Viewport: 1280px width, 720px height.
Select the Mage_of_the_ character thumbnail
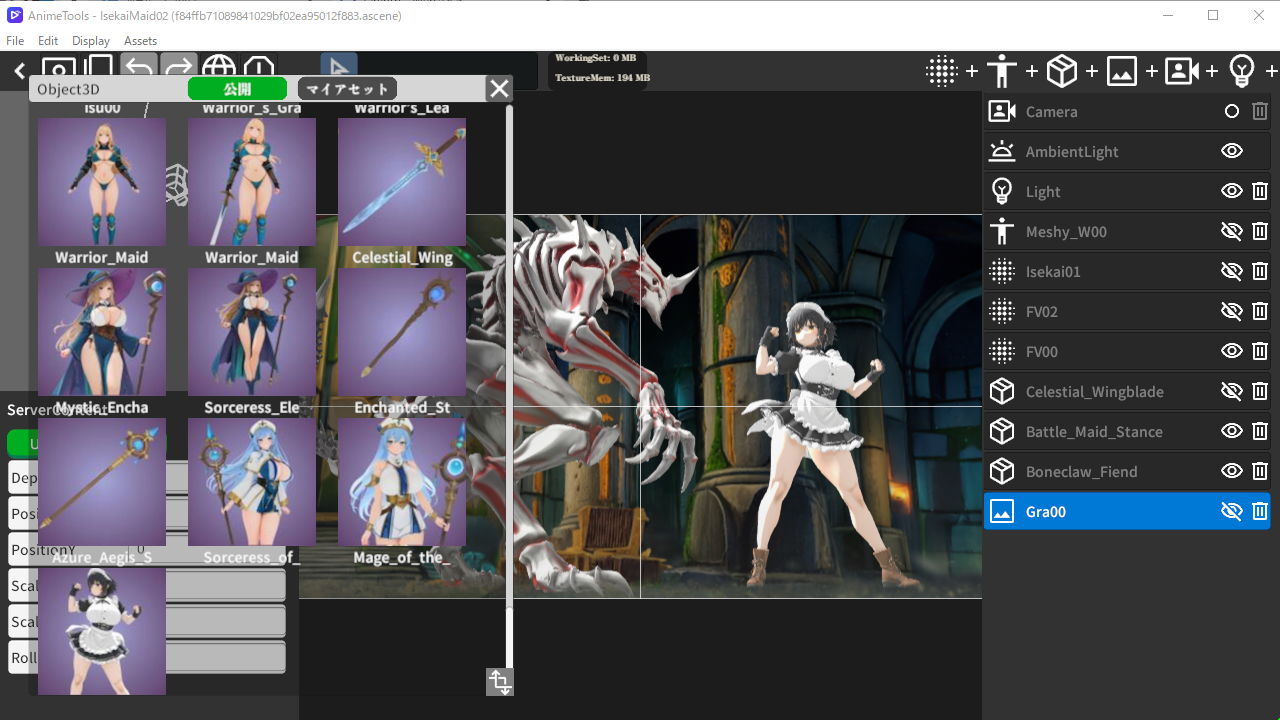(402, 482)
